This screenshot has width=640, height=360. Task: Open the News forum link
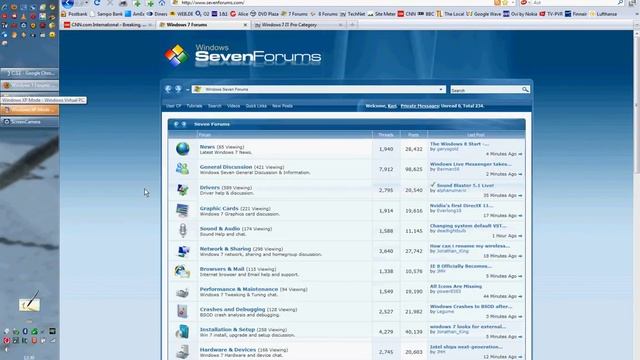pyautogui.click(x=207, y=147)
